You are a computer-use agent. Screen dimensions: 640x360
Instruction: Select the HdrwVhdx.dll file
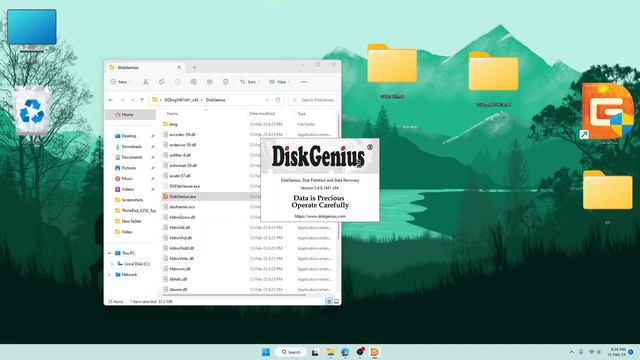(x=181, y=258)
